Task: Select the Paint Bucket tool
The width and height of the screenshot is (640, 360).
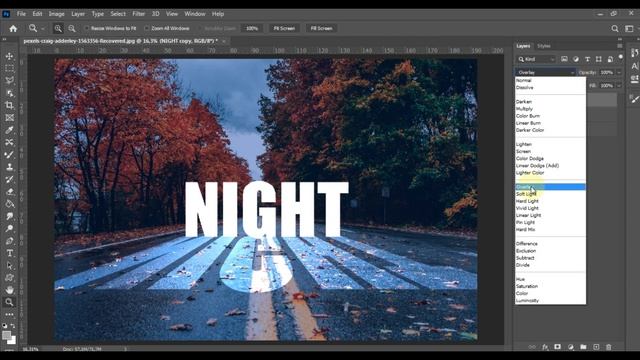Action: (9, 204)
